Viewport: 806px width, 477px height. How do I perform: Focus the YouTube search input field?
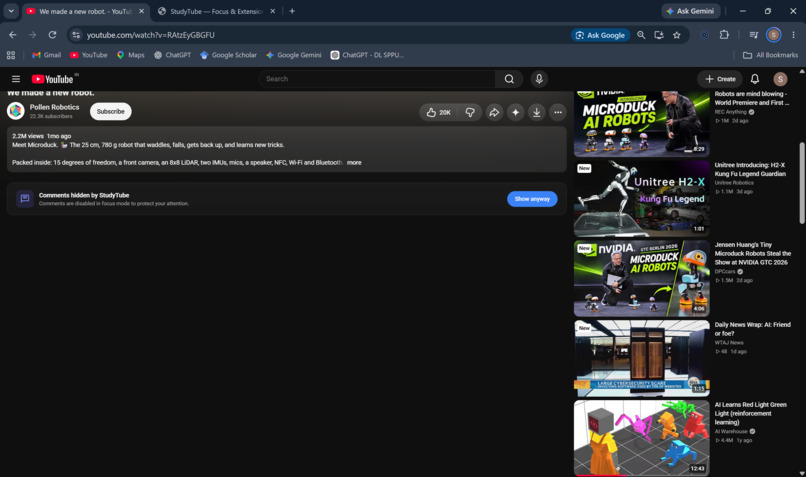point(378,79)
